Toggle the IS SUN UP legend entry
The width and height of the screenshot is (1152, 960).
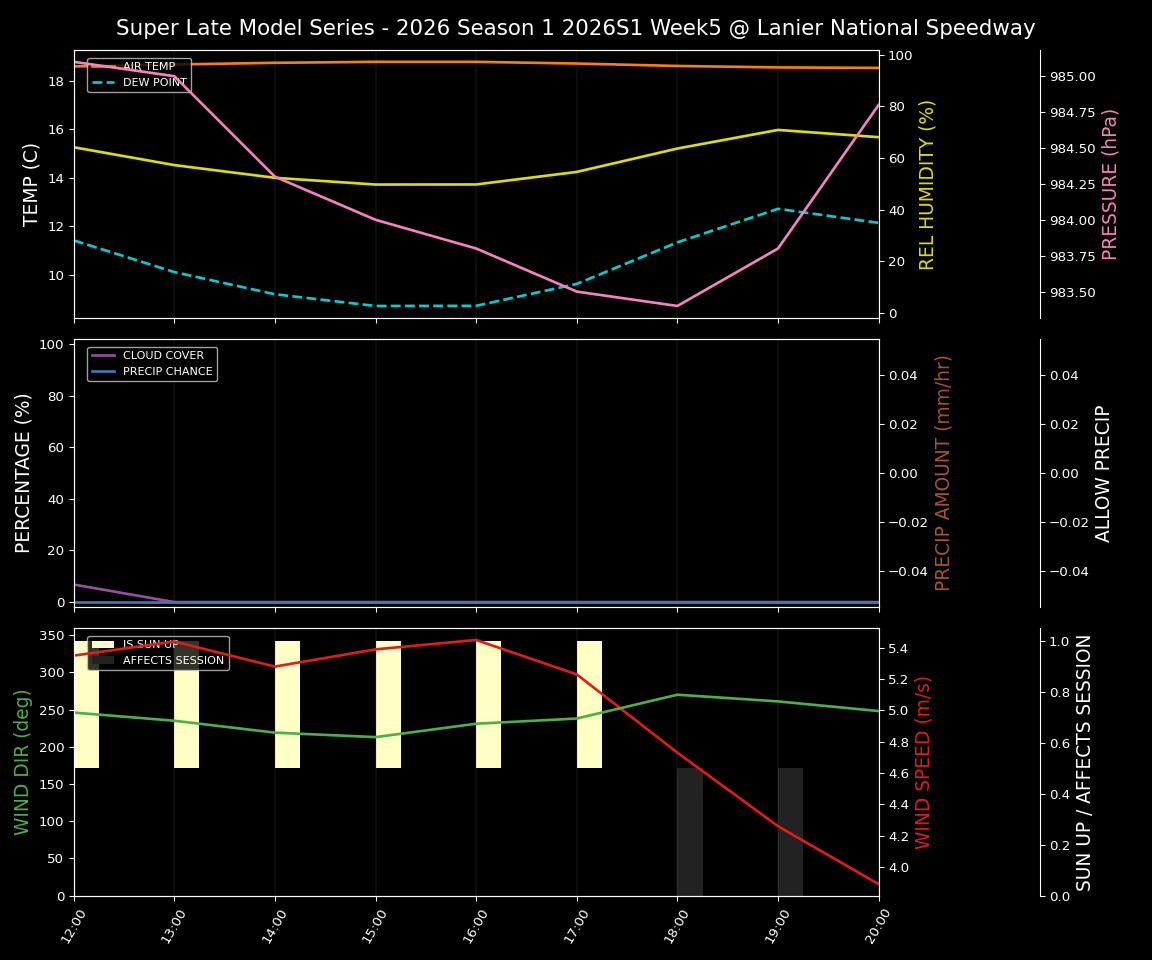tap(152, 644)
